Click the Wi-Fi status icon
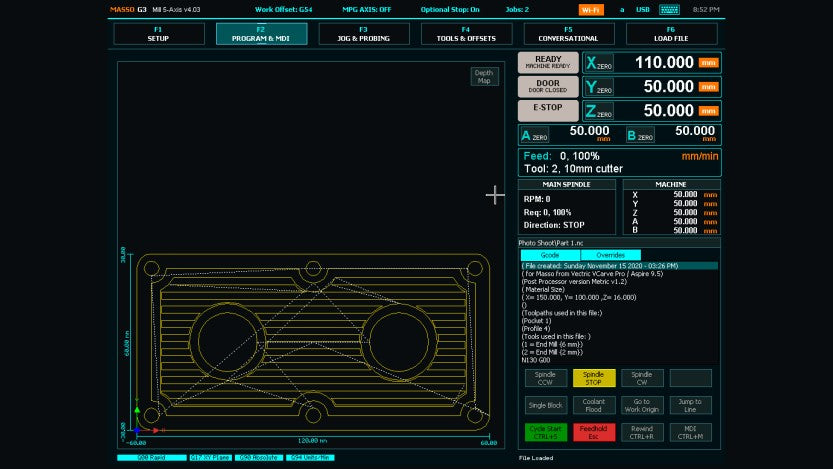833x469 pixels. click(x=591, y=9)
